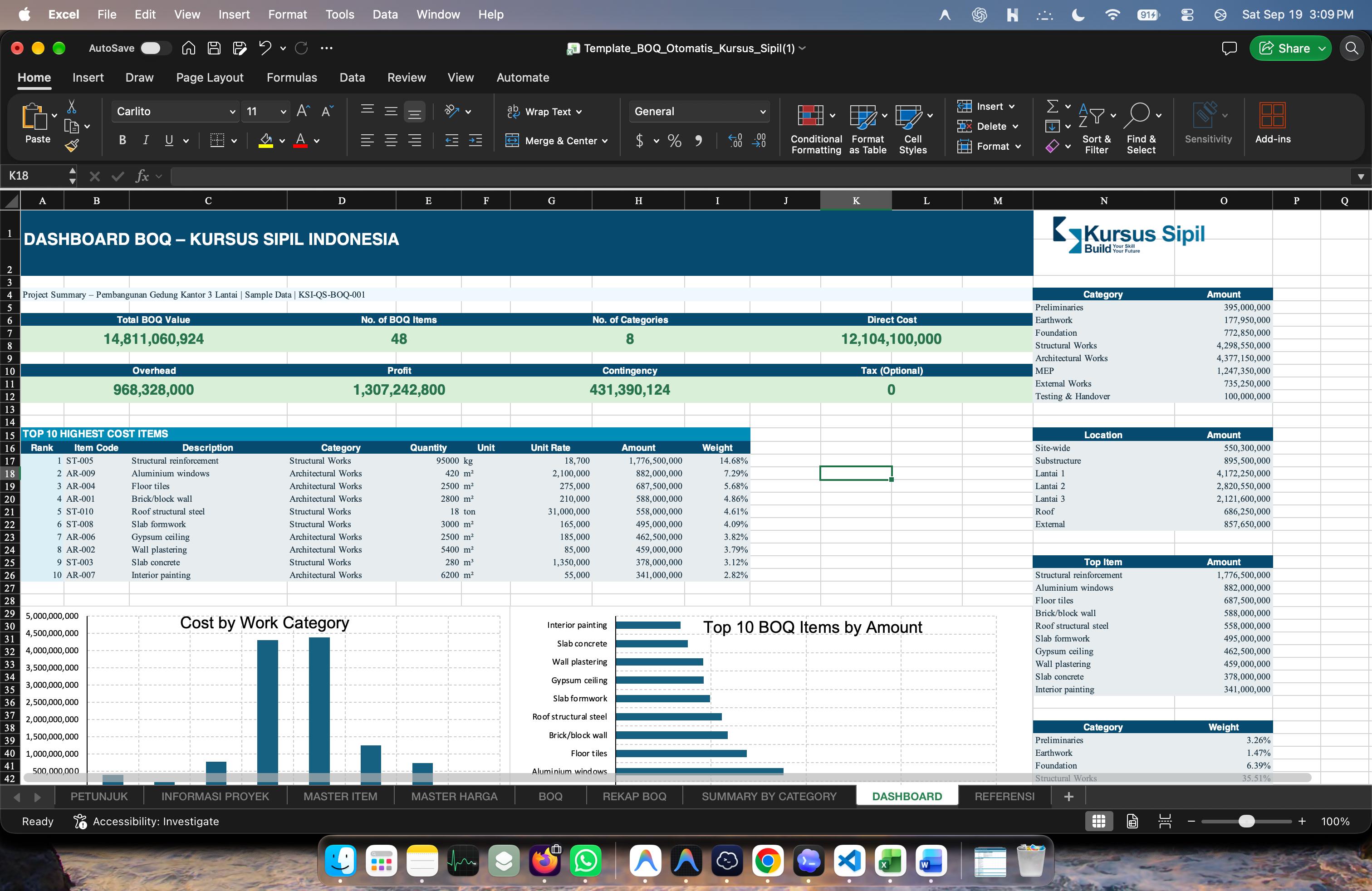
Task: Open the Data menu in the menu bar
Action: click(384, 15)
